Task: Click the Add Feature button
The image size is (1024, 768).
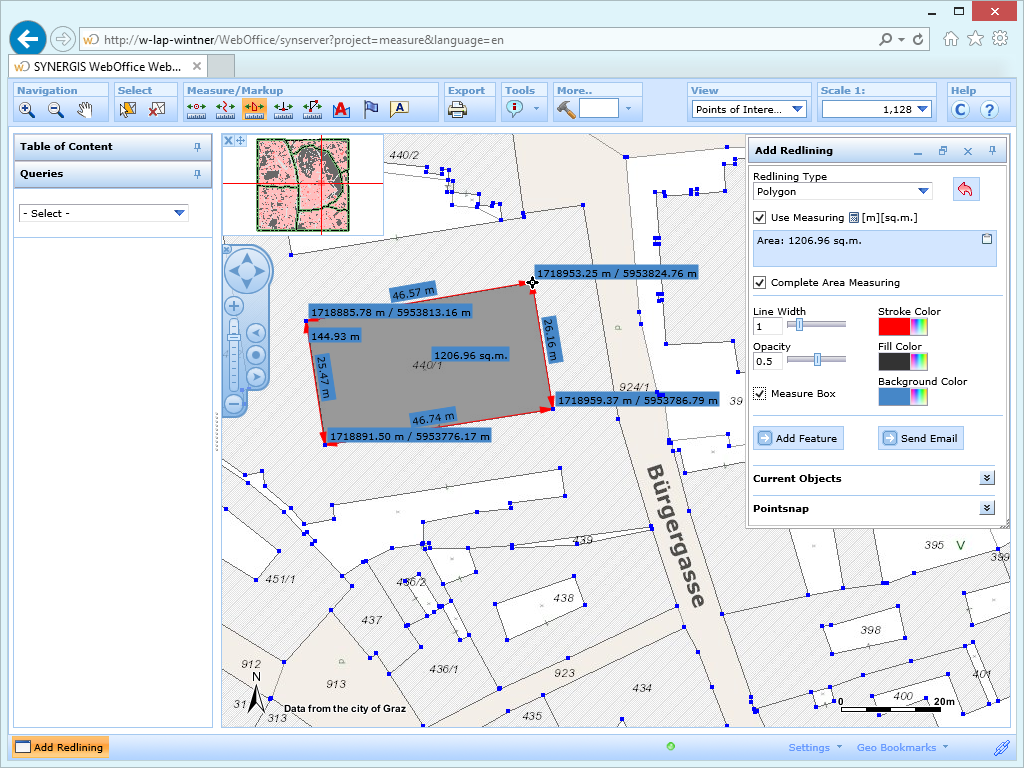Action: (x=798, y=438)
